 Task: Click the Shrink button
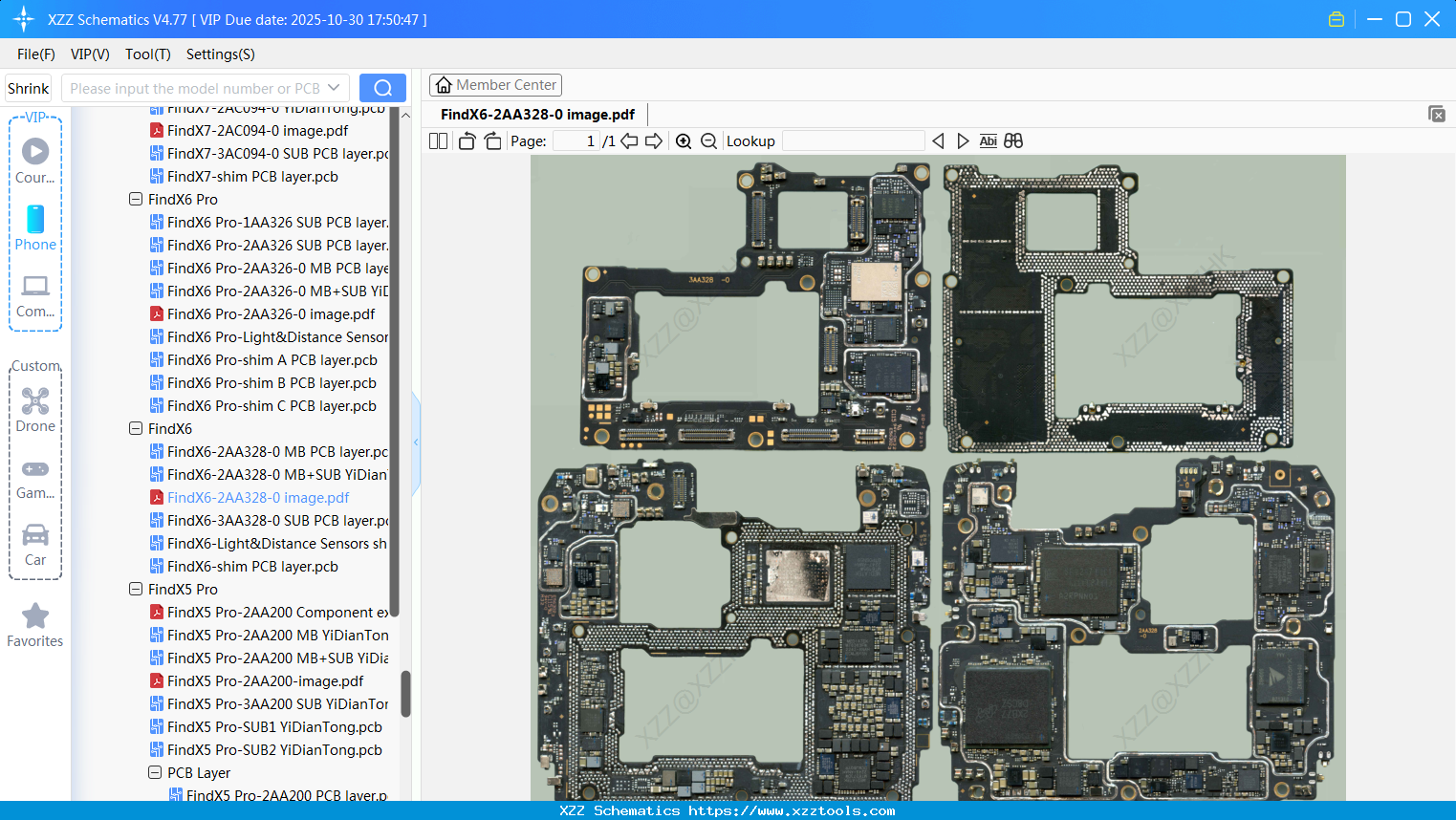pyautogui.click(x=28, y=87)
